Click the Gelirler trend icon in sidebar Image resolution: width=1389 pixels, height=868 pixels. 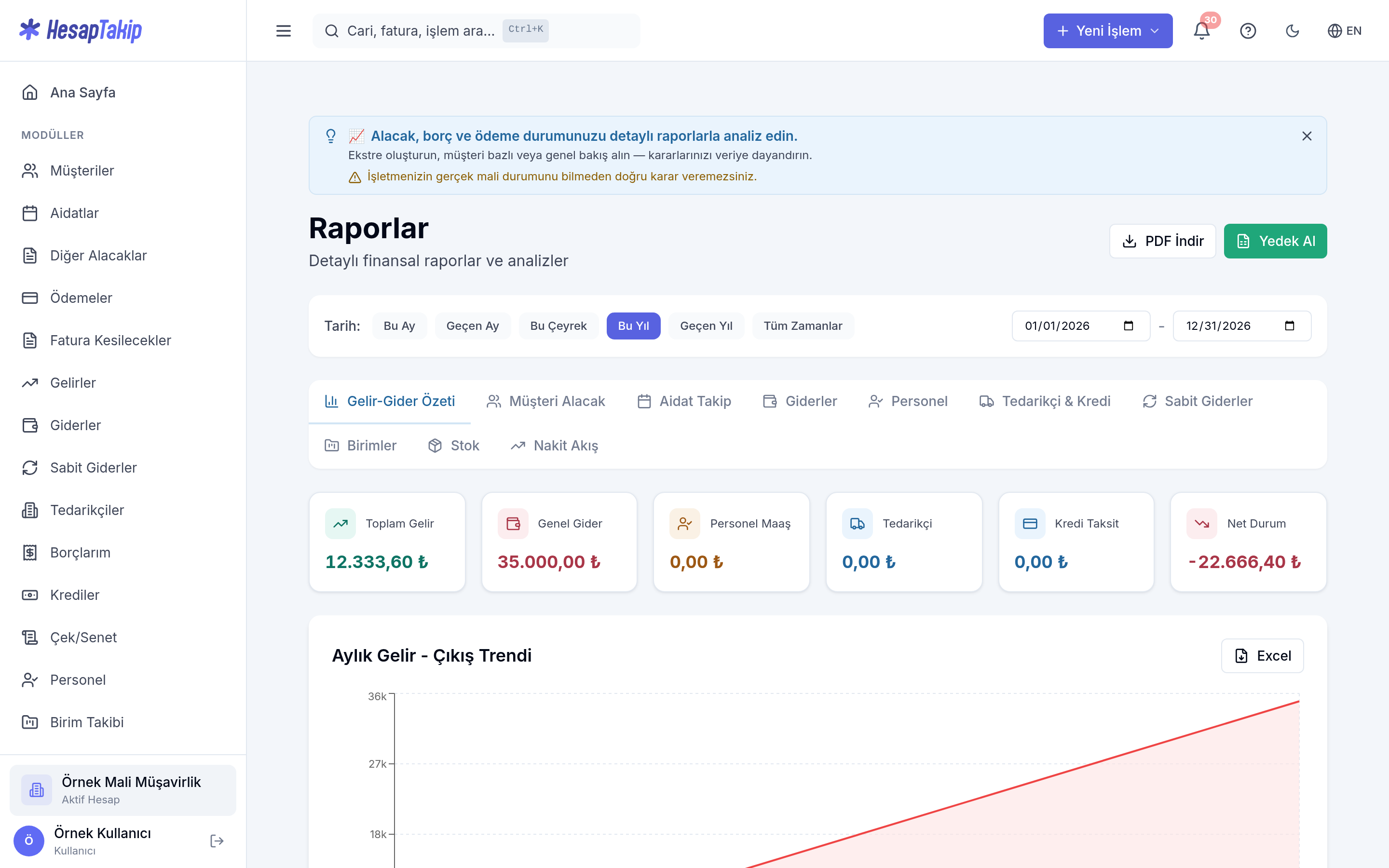pyautogui.click(x=30, y=383)
